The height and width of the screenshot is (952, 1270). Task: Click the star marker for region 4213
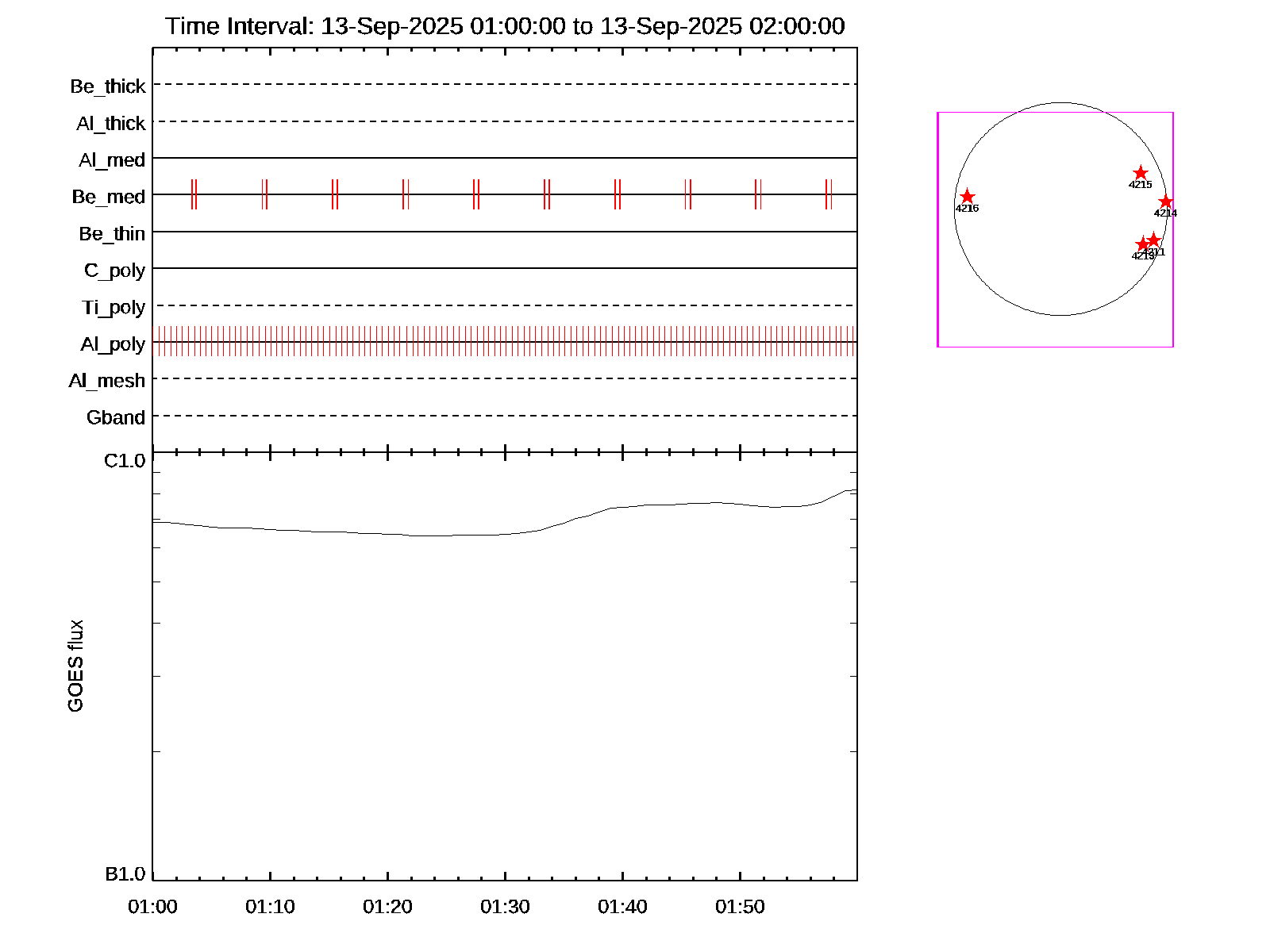(1142, 244)
